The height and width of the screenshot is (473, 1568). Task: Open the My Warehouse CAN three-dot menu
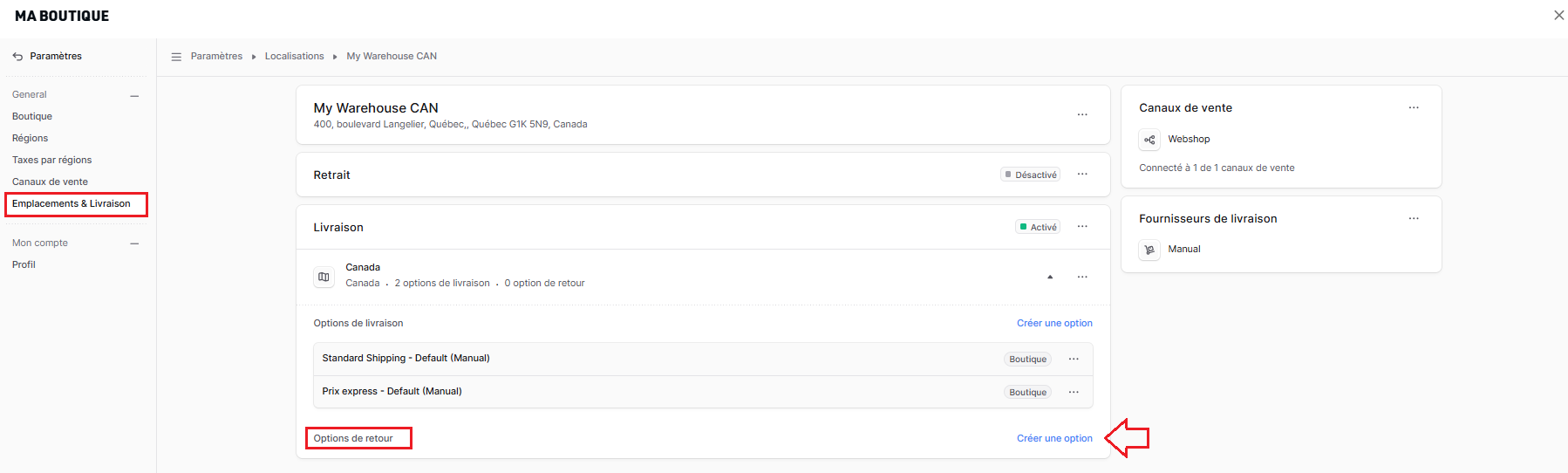(x=1081, y=114)
